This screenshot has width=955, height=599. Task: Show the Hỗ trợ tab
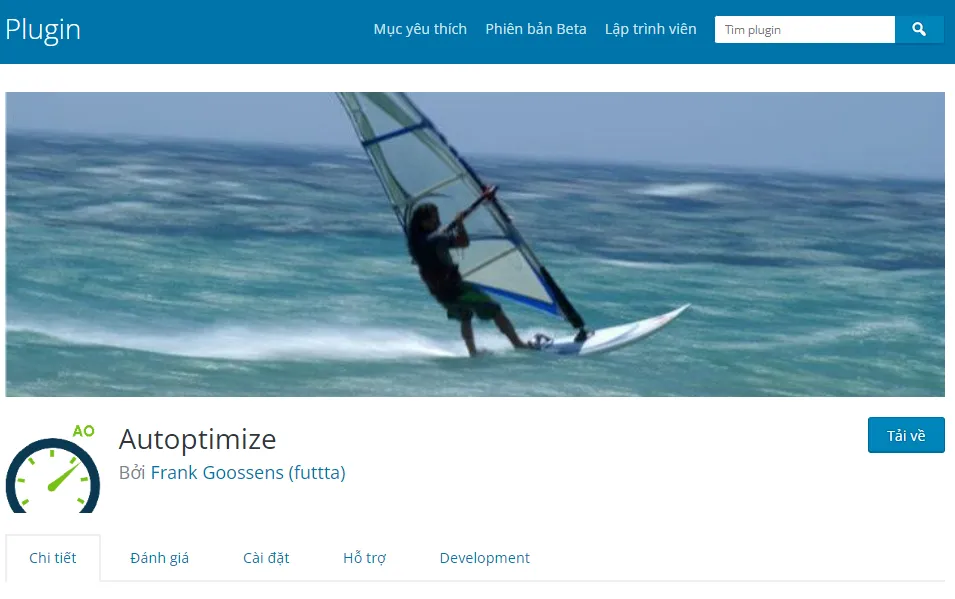(x=364, y=558)
